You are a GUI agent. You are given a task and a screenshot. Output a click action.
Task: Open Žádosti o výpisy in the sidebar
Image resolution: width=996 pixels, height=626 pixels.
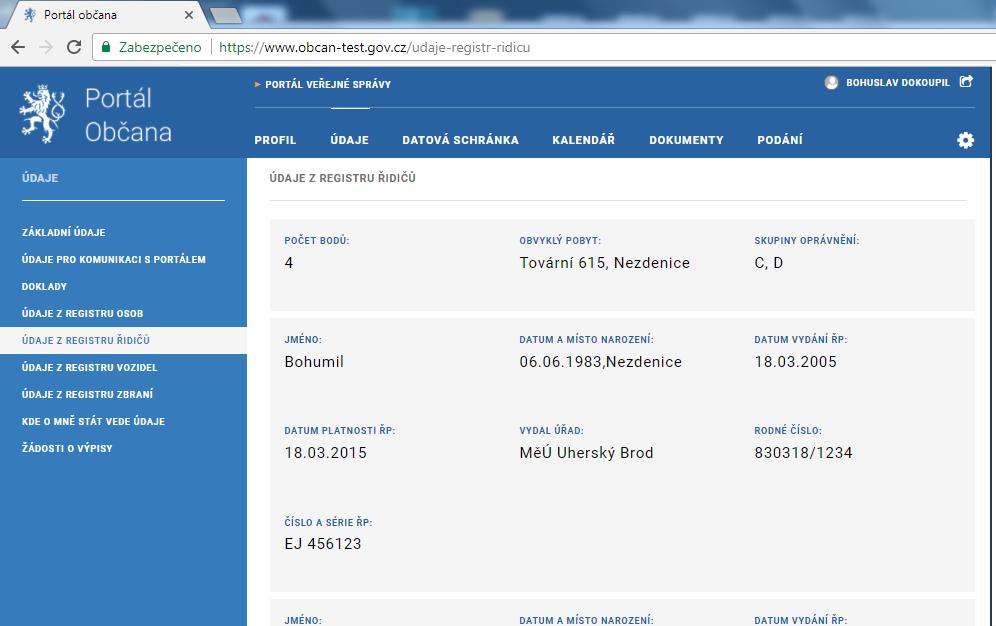(x=67, y=448)
